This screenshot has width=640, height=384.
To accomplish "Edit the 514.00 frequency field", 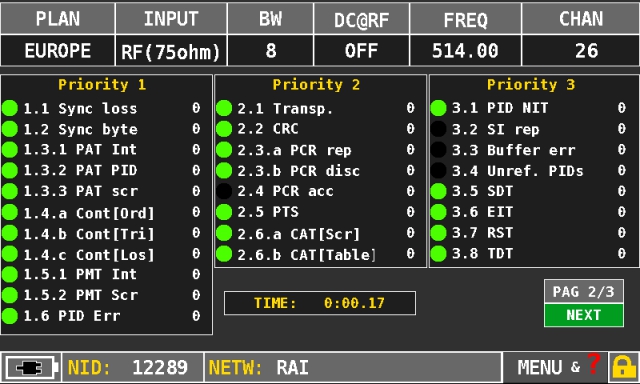I will [465, 51].
